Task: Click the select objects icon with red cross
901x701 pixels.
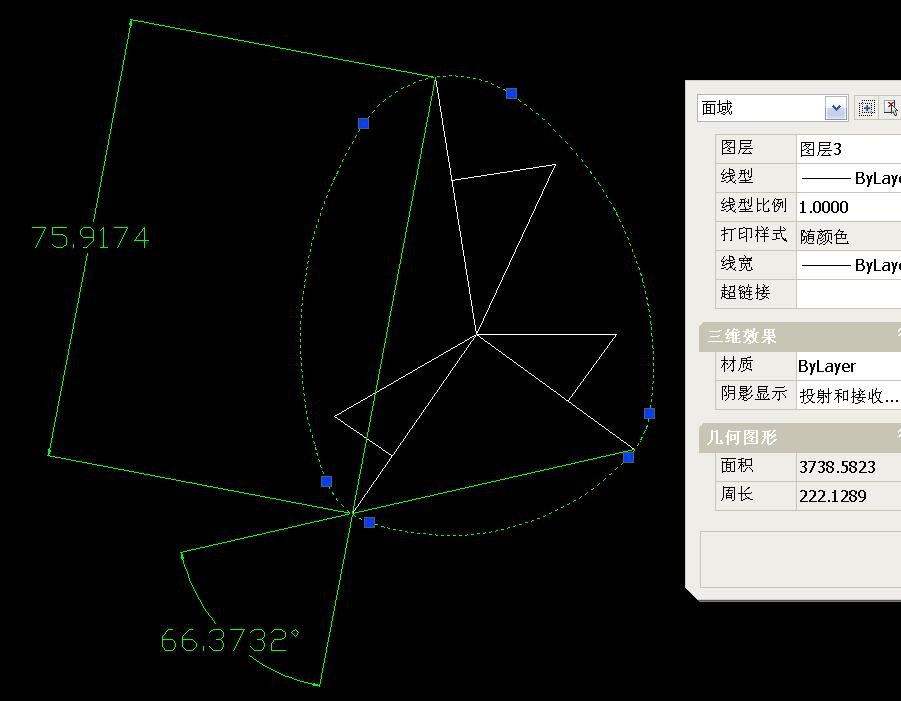Action: pyautogui.click(x=891, y=108)
